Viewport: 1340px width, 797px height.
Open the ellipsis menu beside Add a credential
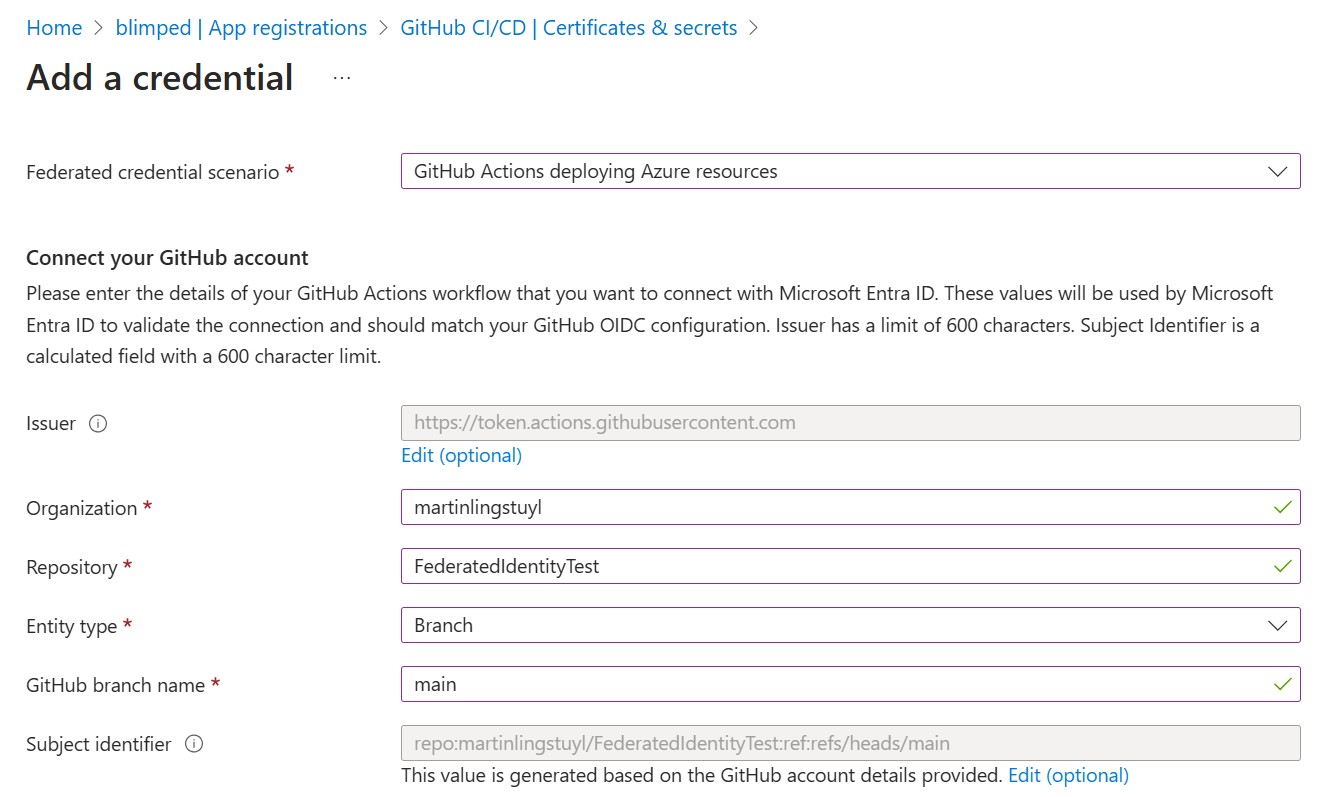(342, 78)
